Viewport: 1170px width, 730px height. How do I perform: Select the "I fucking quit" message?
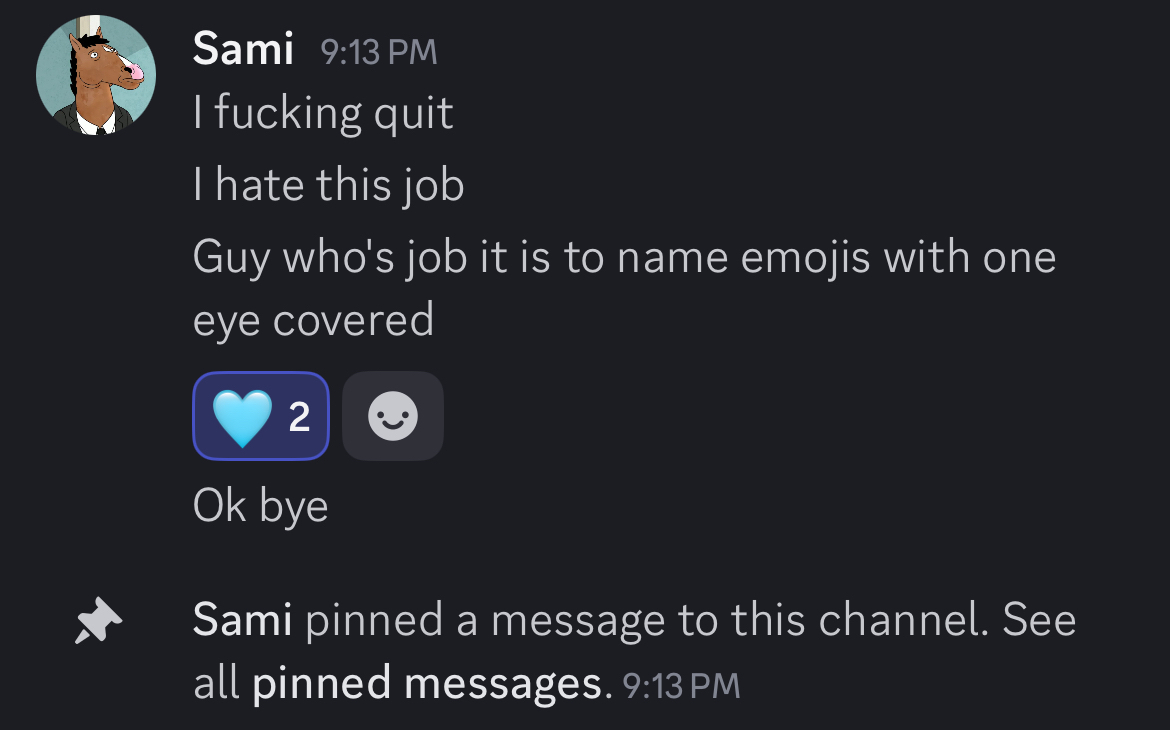tap(323, 113)
